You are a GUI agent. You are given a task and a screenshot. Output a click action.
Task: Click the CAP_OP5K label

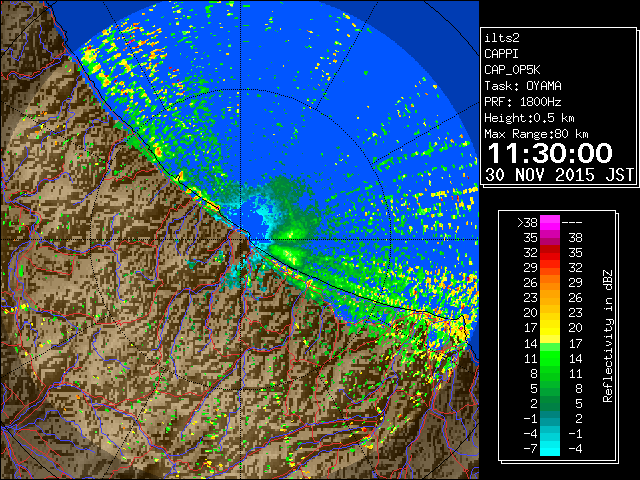point(512,70)
